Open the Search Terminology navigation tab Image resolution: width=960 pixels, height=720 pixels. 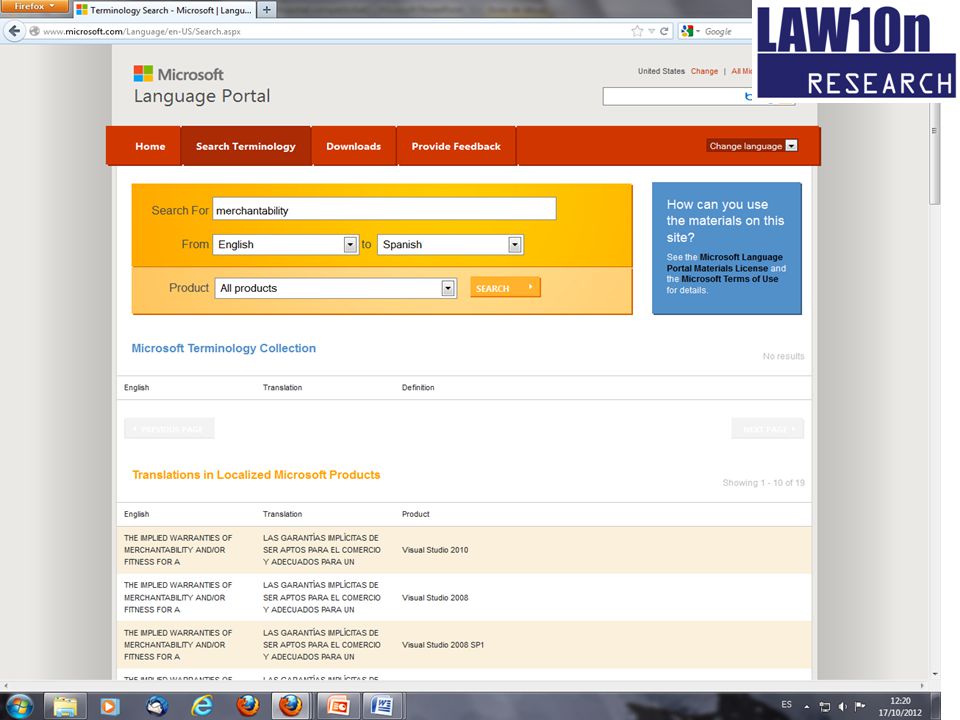tap(246, 146)
